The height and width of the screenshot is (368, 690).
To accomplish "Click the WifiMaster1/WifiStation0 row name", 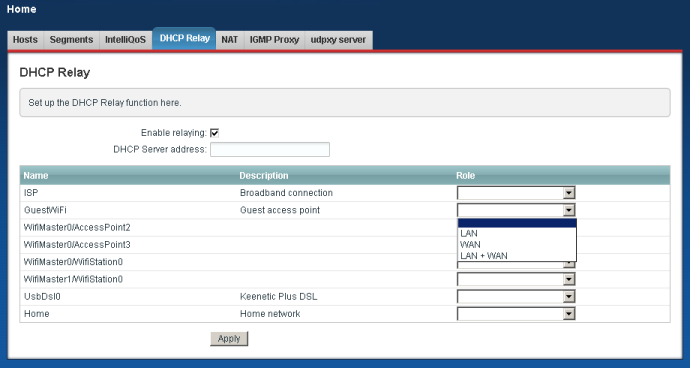I will point(73,279).
